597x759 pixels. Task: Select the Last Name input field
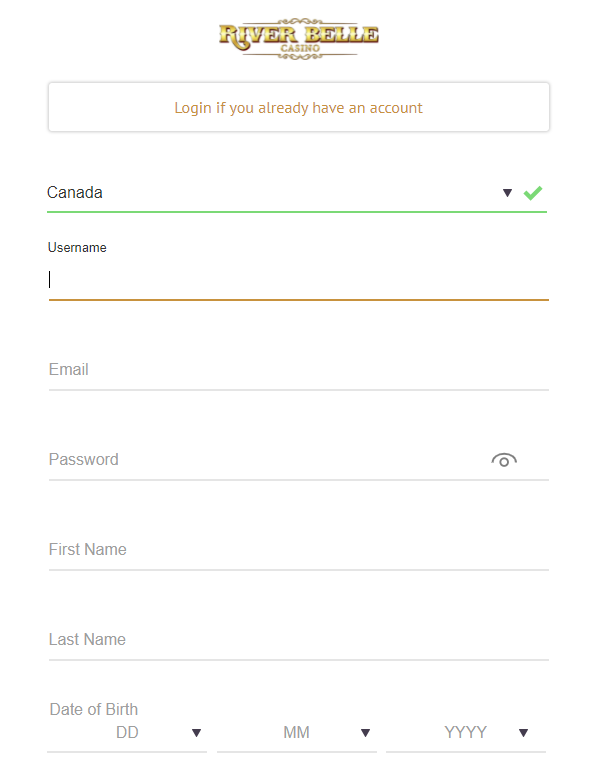click(x=299, y=640)
